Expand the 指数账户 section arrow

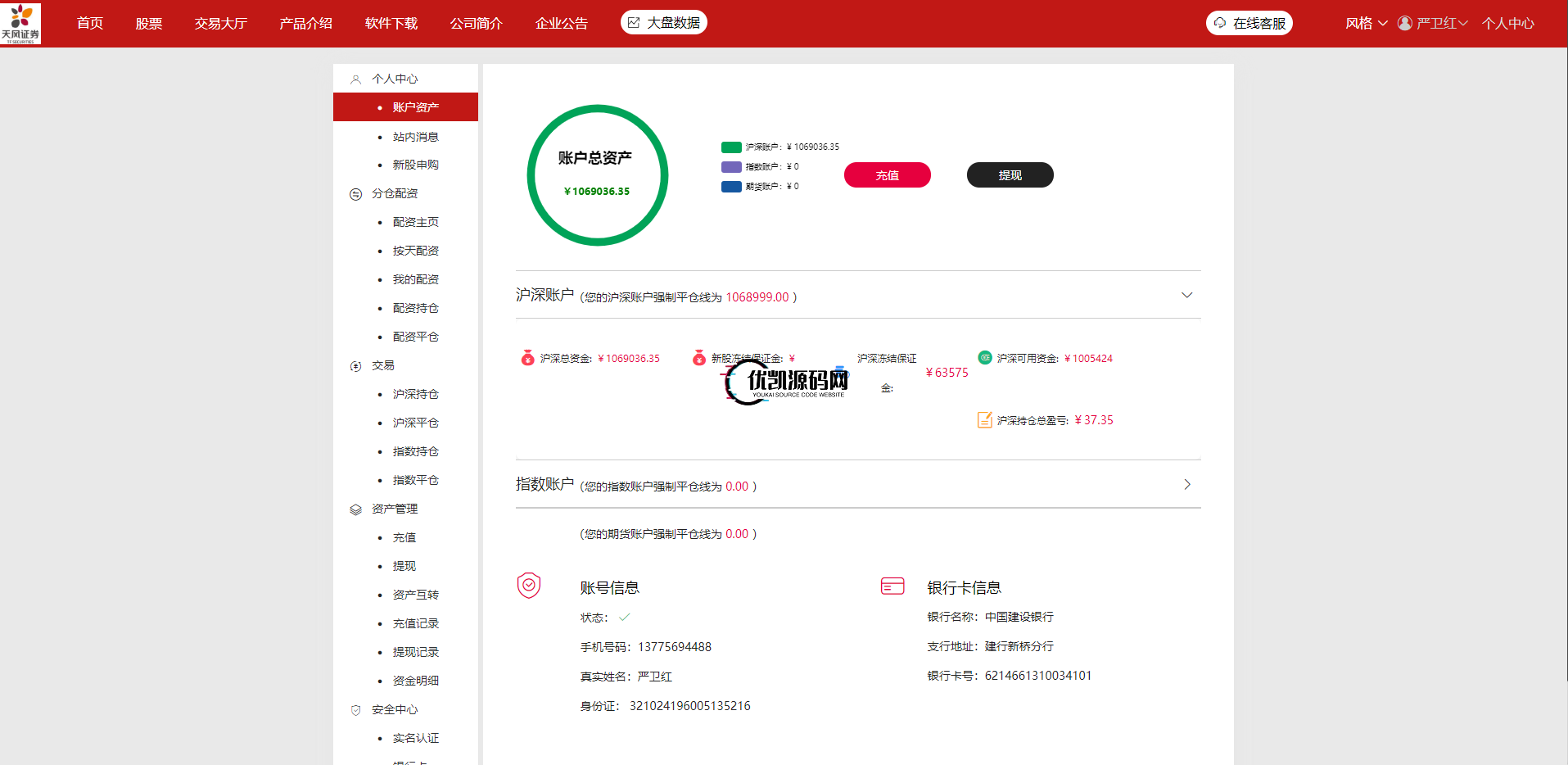pyautogui.click(x=1186, y=485)
